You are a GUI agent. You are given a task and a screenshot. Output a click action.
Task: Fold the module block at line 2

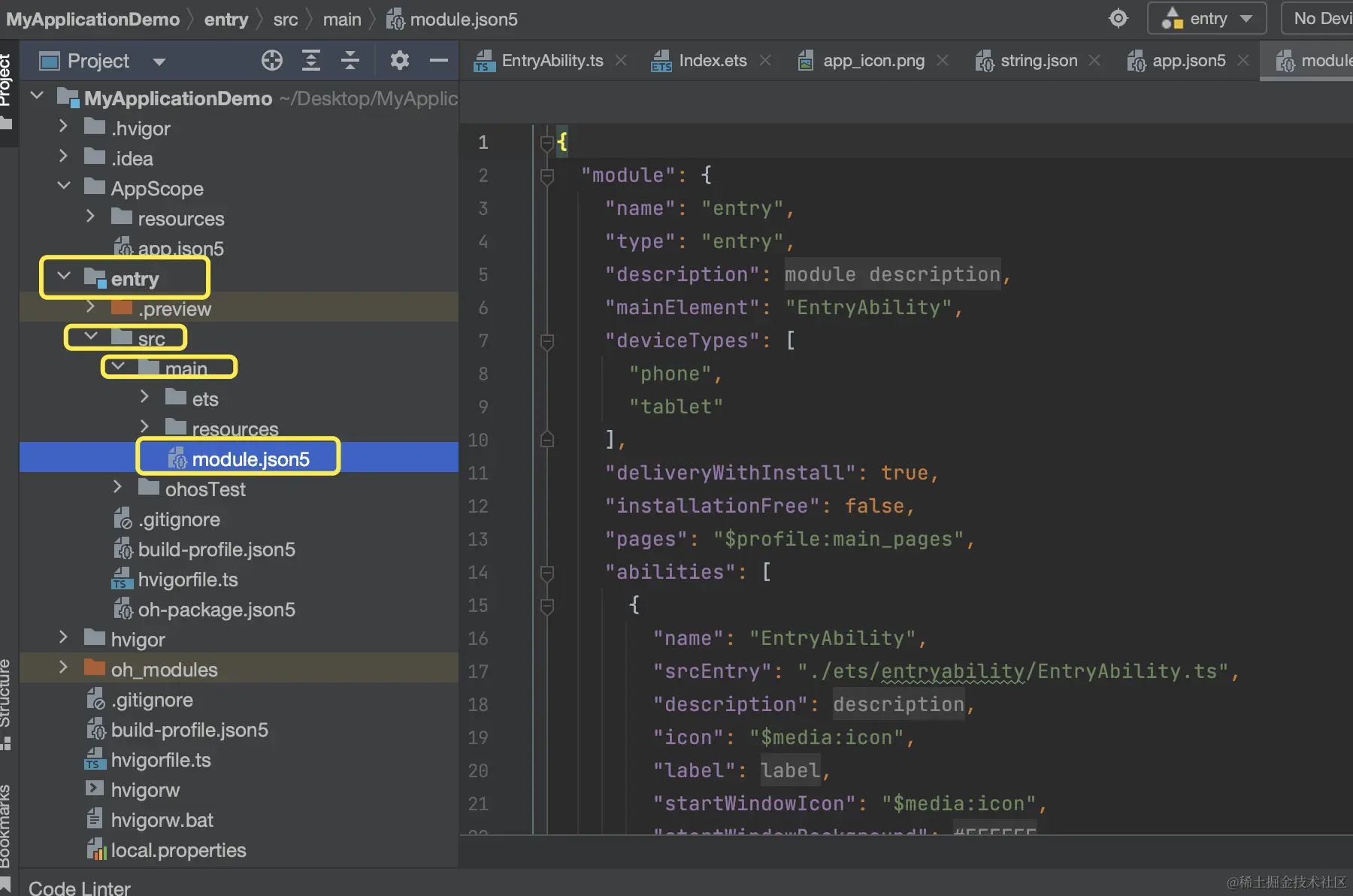click(547, 176)
